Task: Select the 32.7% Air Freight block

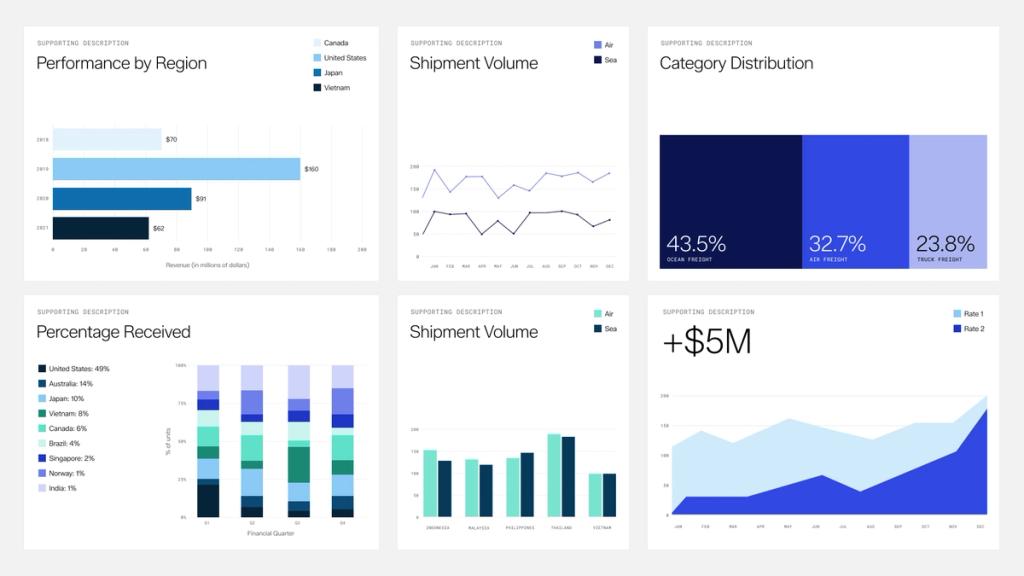Action: click(856, 202)
